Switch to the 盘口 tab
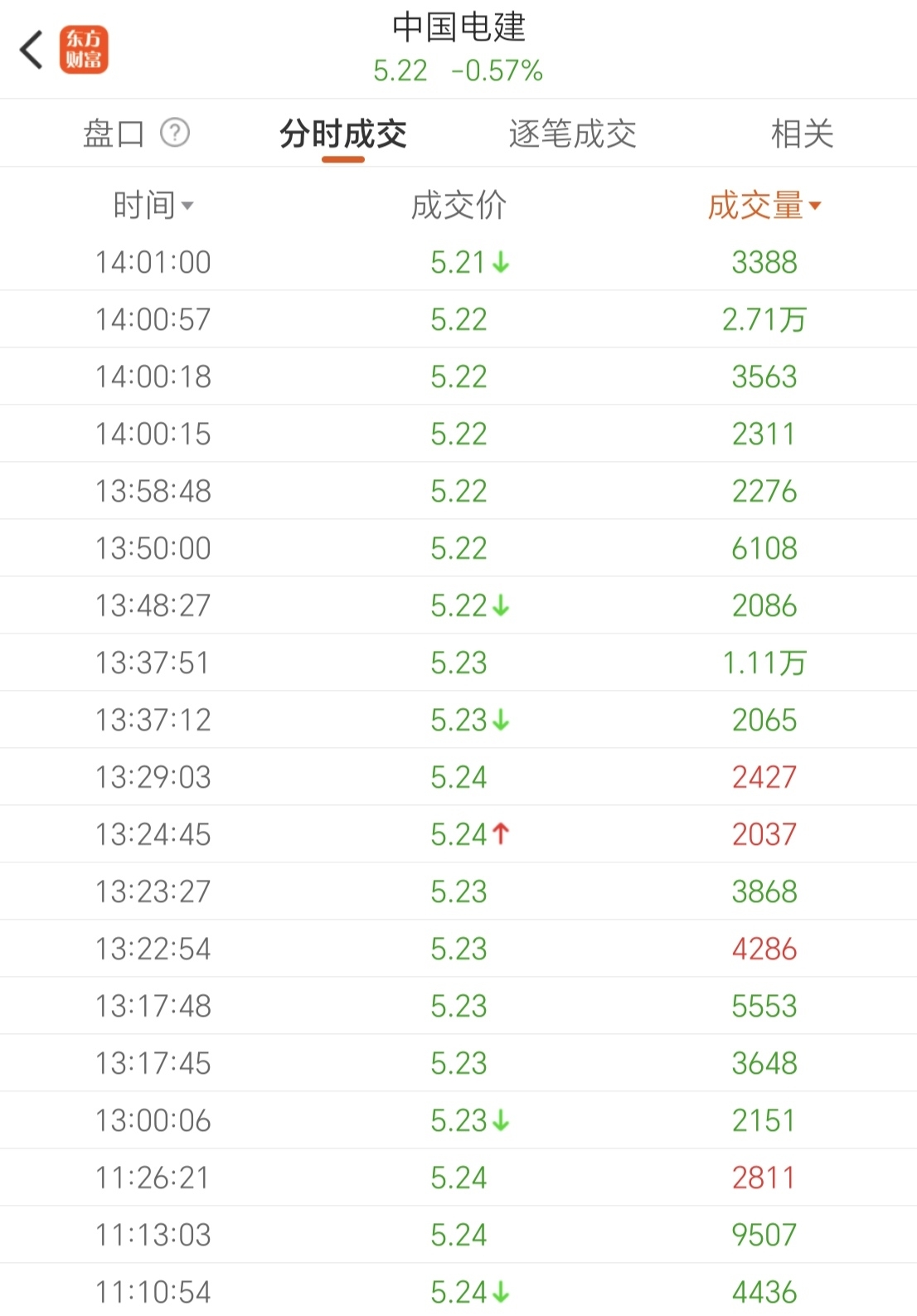 pyautogui.click(x=114, y=134)
